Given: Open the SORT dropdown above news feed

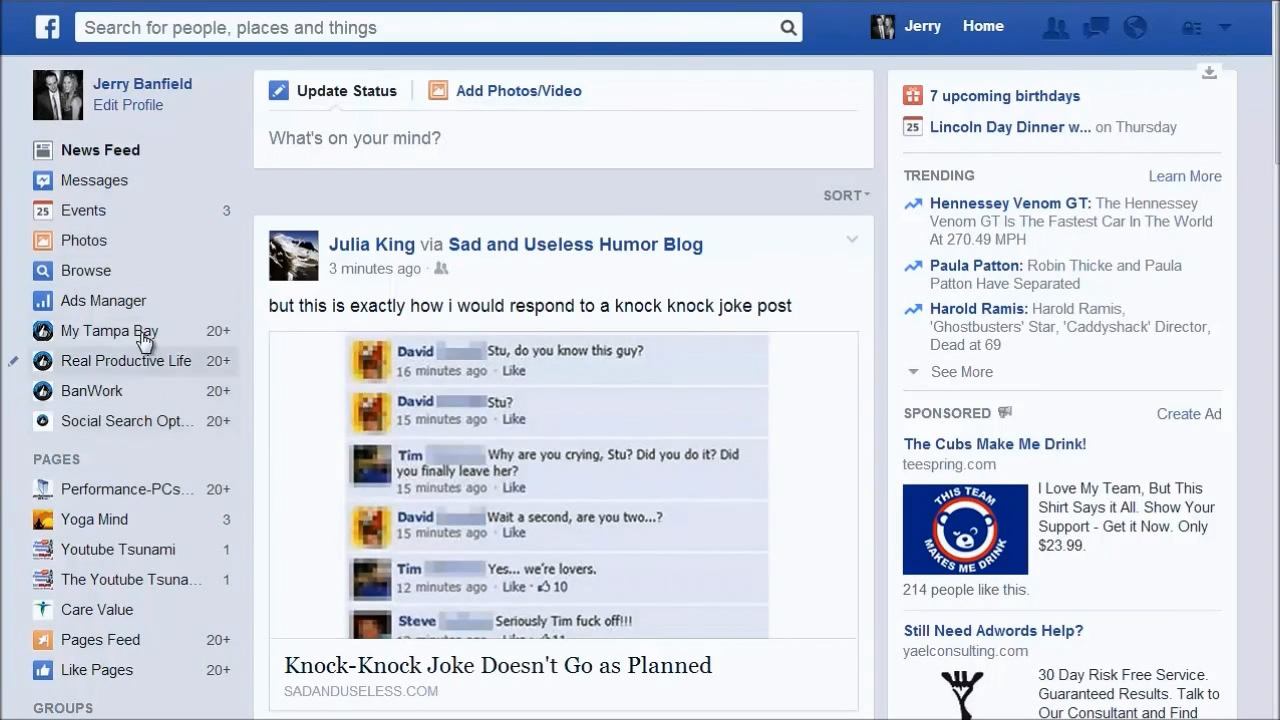Looking at the screenshot, I should tap(846, 195).
